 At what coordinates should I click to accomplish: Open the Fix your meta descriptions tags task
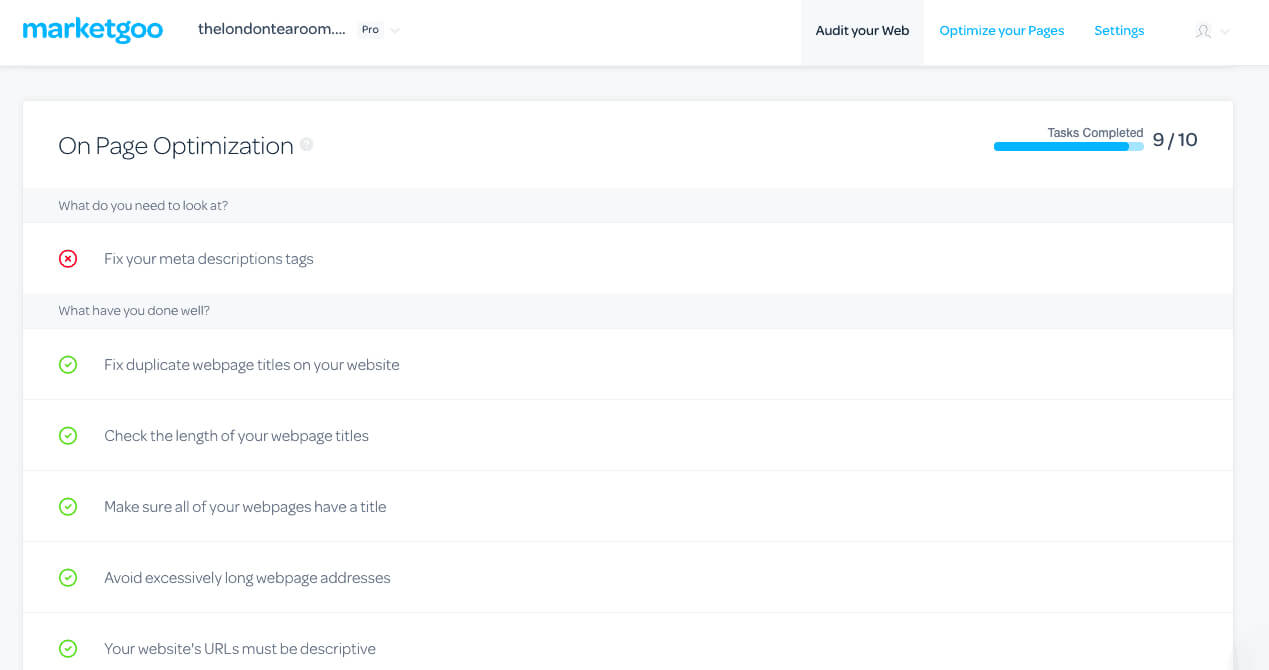coord(208,258)
